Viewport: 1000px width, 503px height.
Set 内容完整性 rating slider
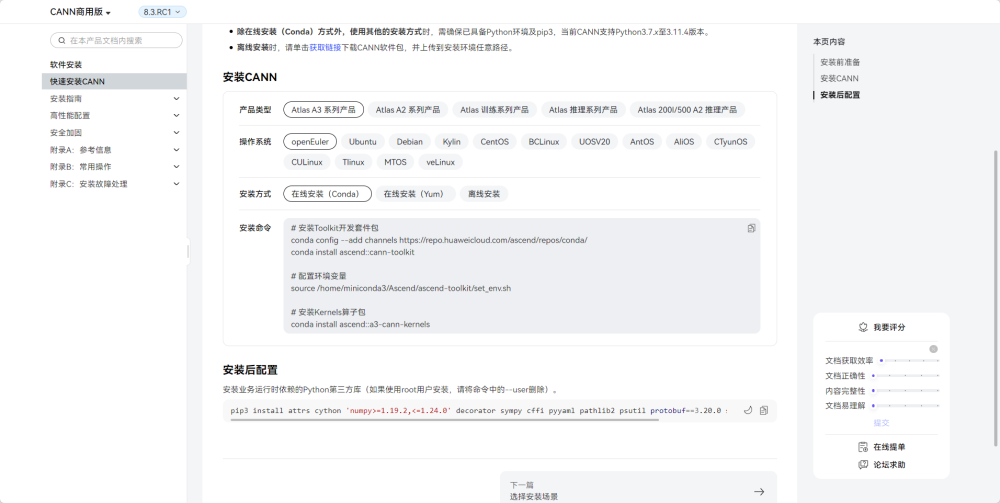(x=905, y=391)
